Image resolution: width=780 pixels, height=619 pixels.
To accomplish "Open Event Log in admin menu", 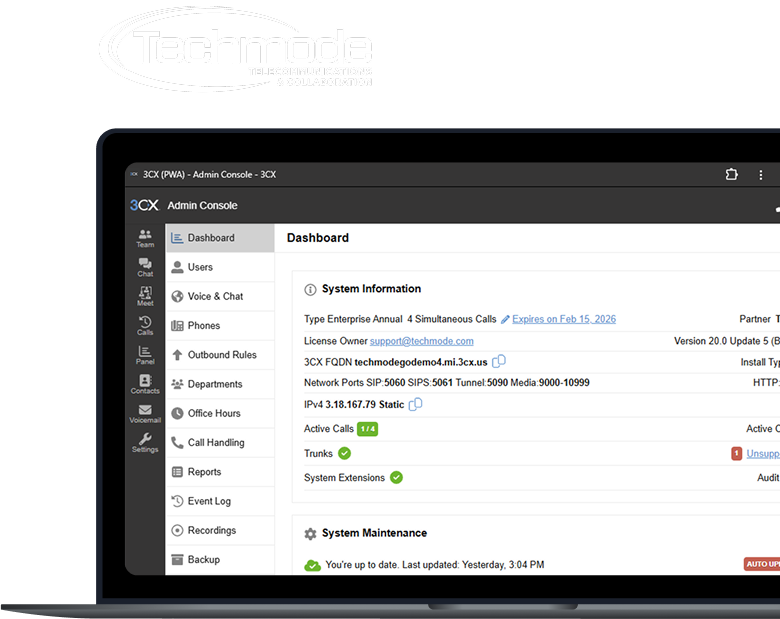I will [x=220, y=501].
